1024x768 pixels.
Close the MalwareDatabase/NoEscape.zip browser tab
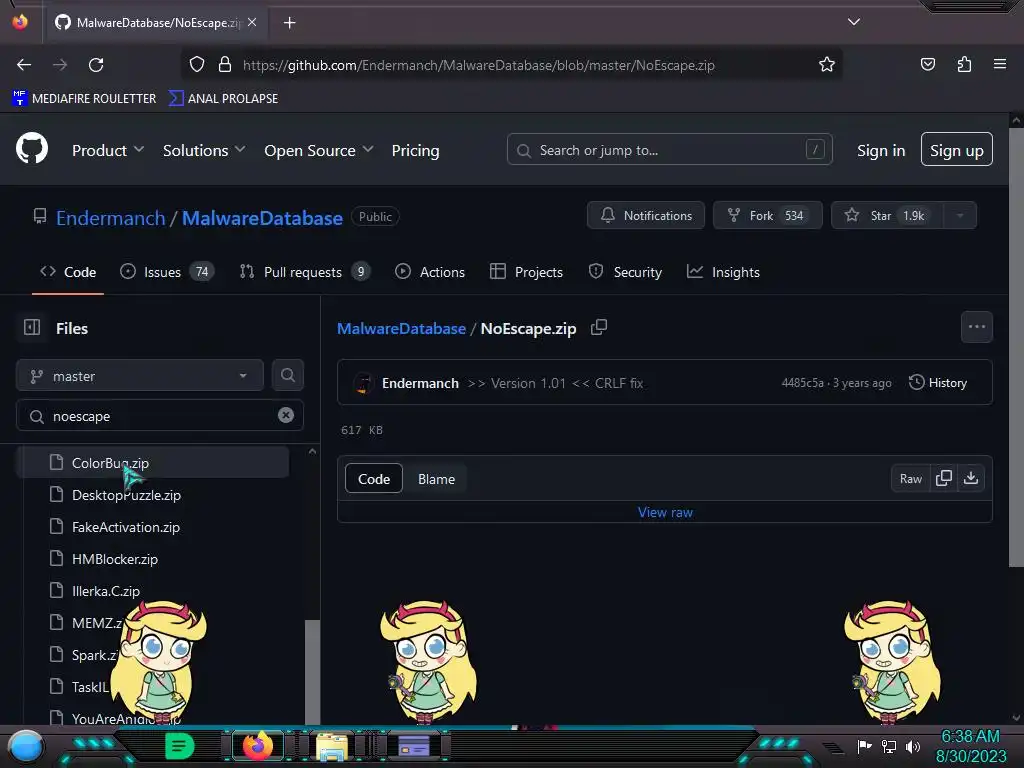(252, 22)
